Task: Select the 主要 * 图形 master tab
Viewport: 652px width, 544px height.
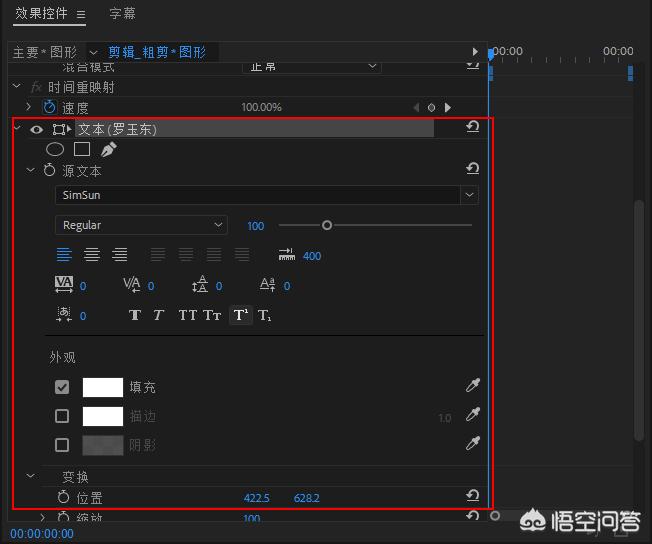Action: [45, 52]
